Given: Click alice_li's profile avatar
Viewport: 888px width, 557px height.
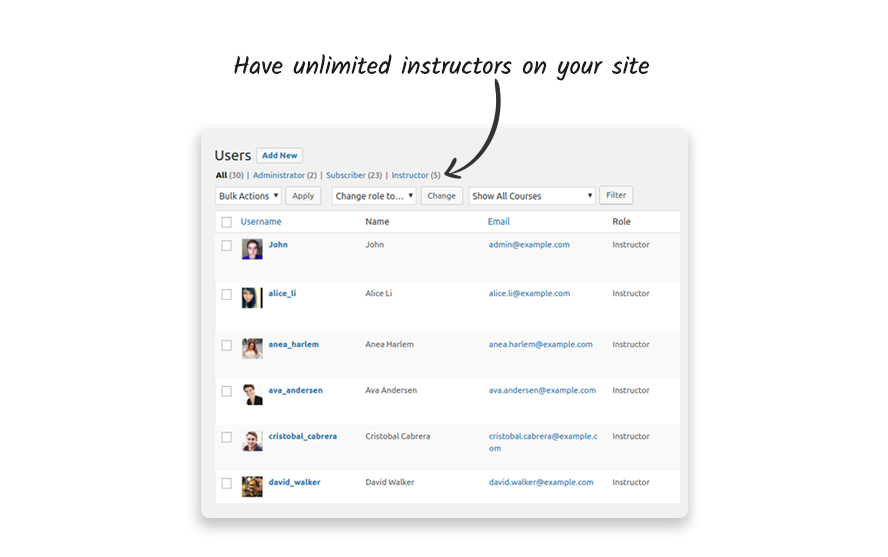Looking at the screenshot, I should click(252, 298).
